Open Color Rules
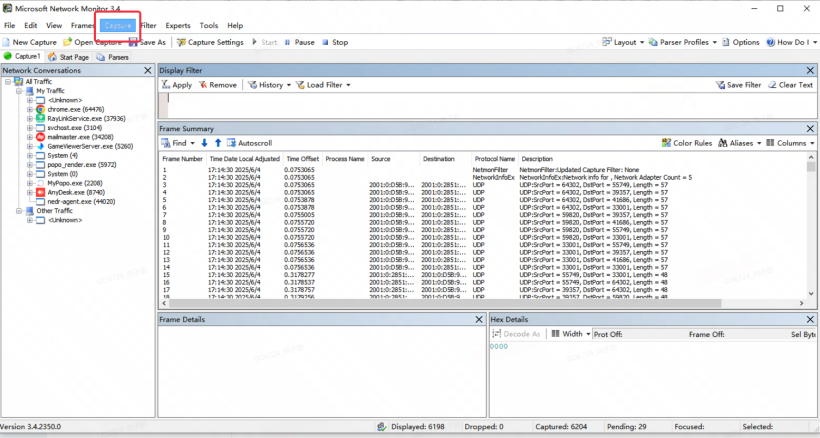The width and height of the screenshot is (820, 438). point(687,143)
